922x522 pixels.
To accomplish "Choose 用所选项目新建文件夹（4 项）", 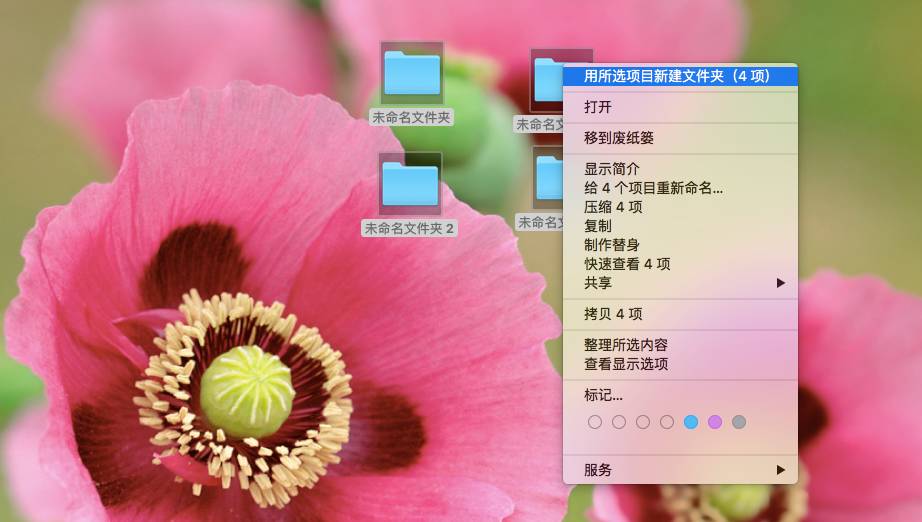I will pos(680,76).
